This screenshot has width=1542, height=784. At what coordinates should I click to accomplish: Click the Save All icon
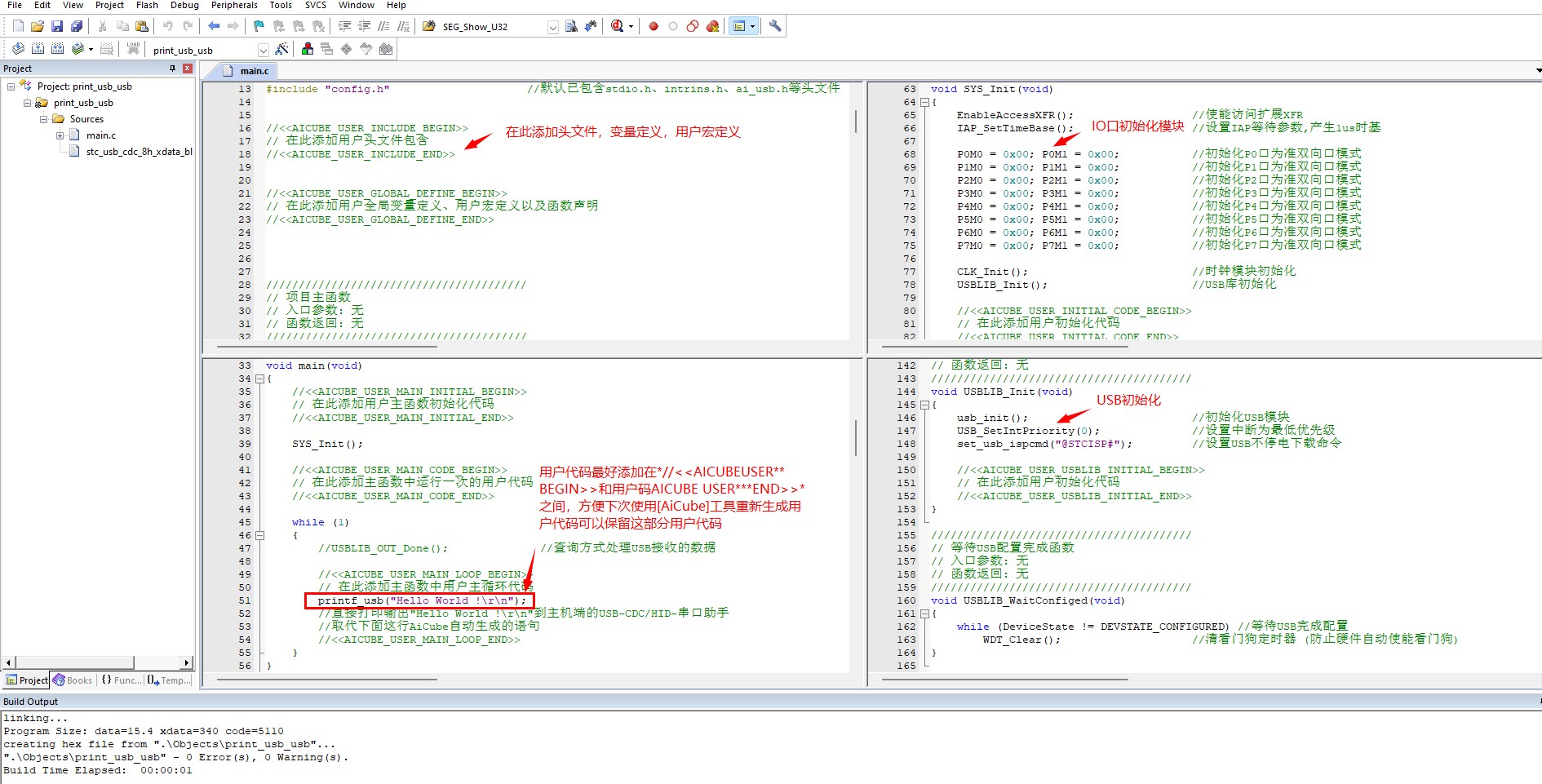point(77,26)
